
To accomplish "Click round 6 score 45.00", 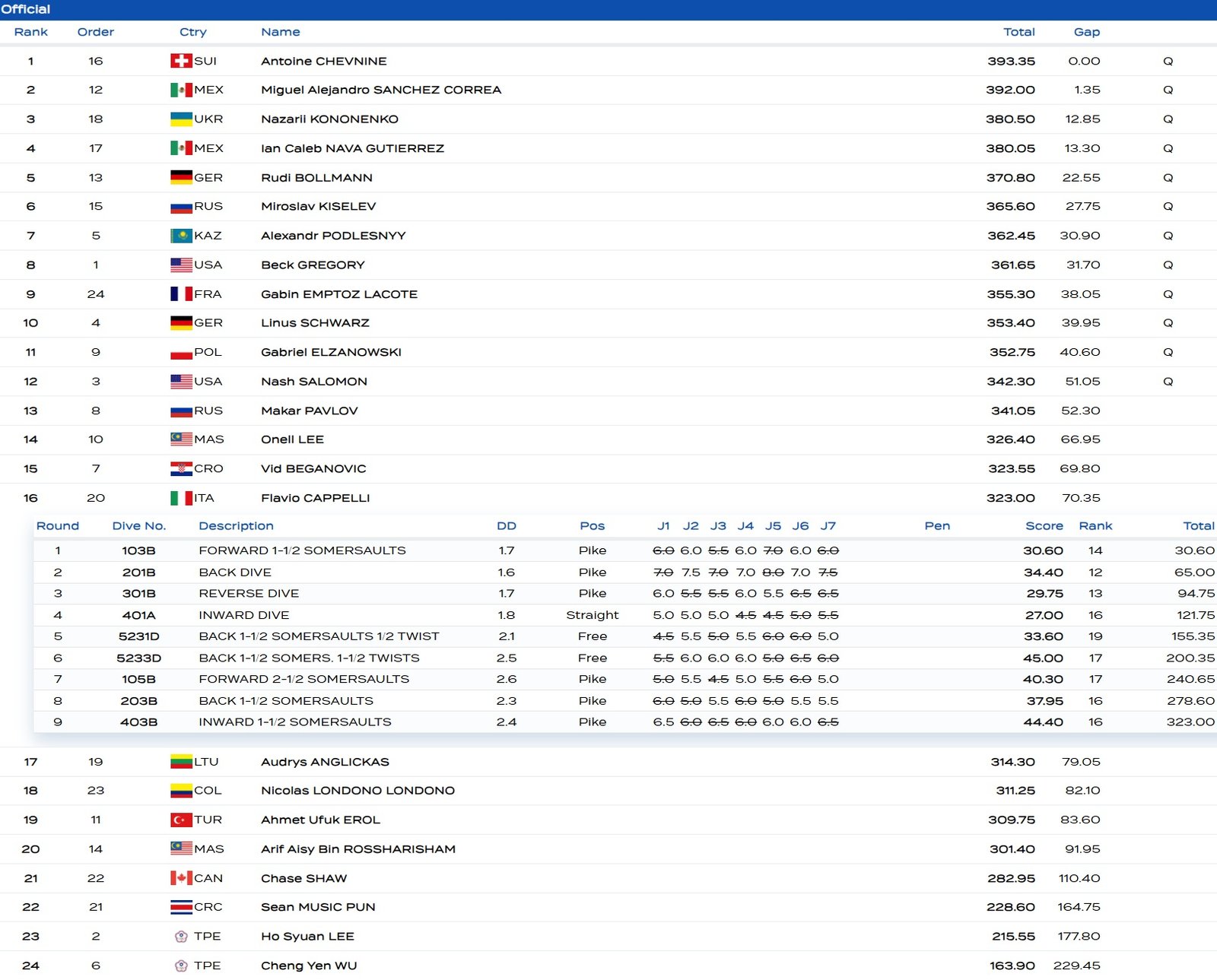I will click(1044, 658).
